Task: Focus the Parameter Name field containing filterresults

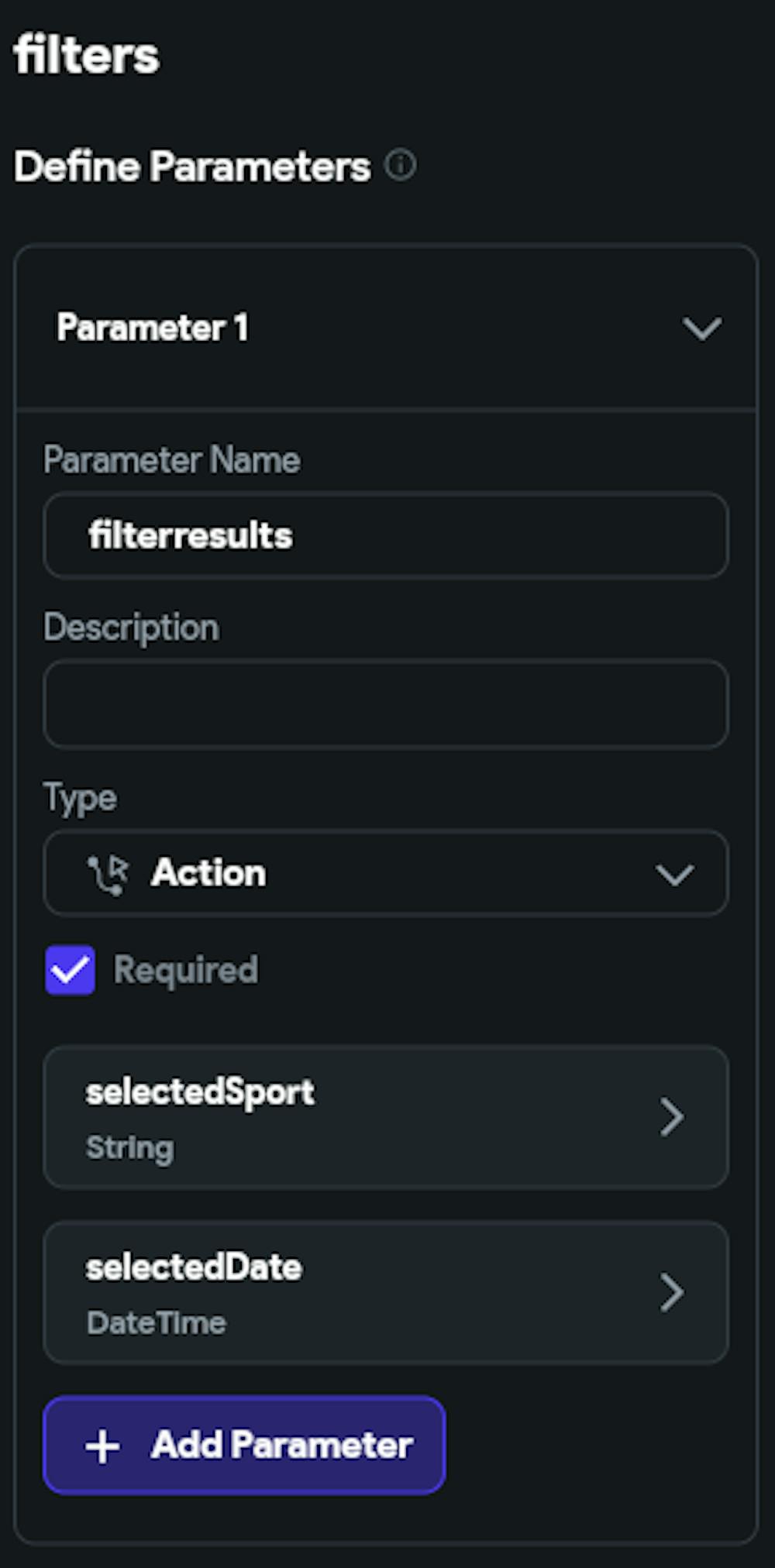Action: coord(386,535)
